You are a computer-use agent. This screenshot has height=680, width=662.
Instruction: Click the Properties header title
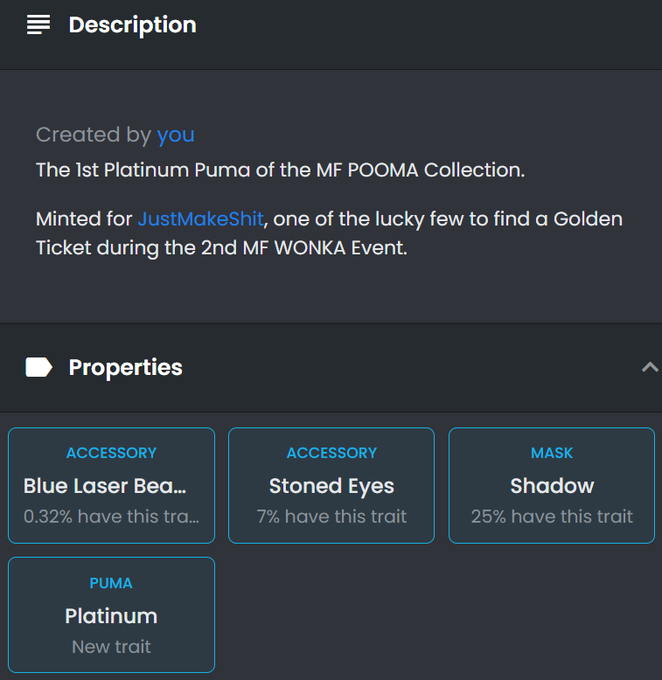click(125, 367)
